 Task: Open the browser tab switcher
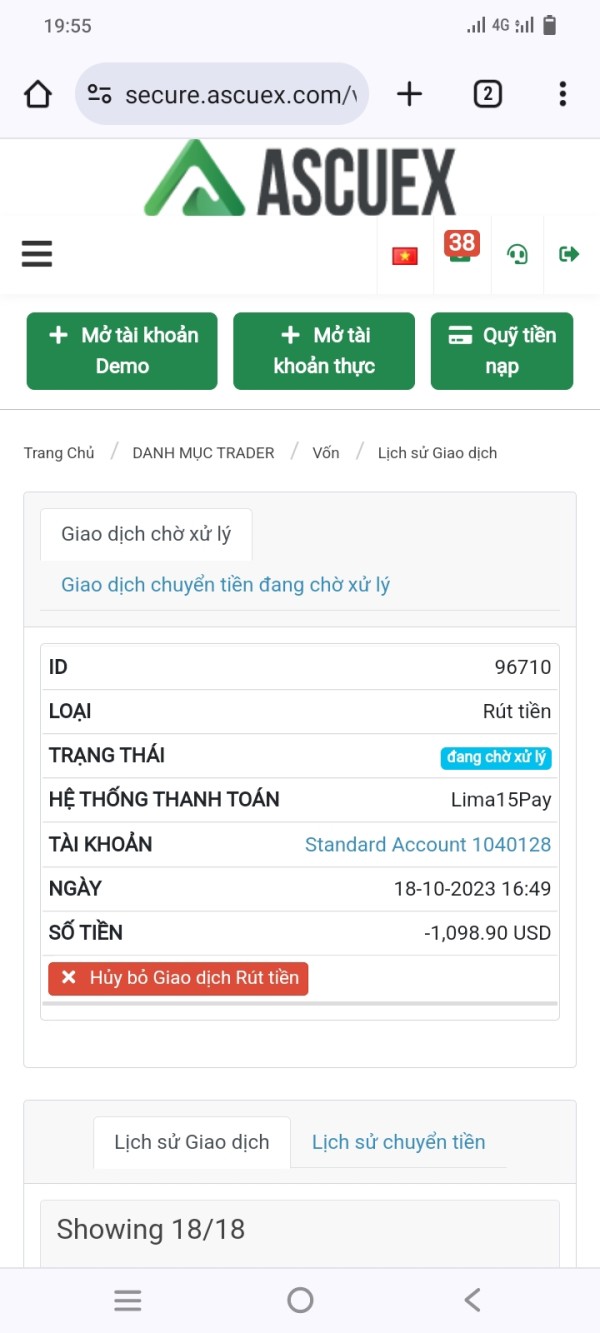coord(487,94)
